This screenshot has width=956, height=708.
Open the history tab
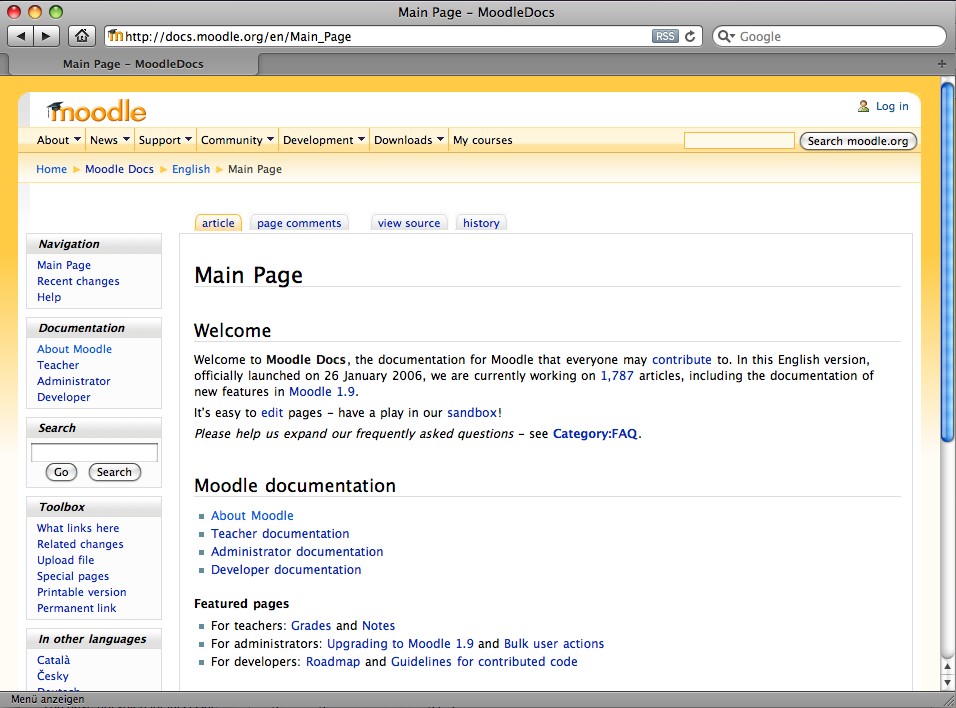(481, 223)
